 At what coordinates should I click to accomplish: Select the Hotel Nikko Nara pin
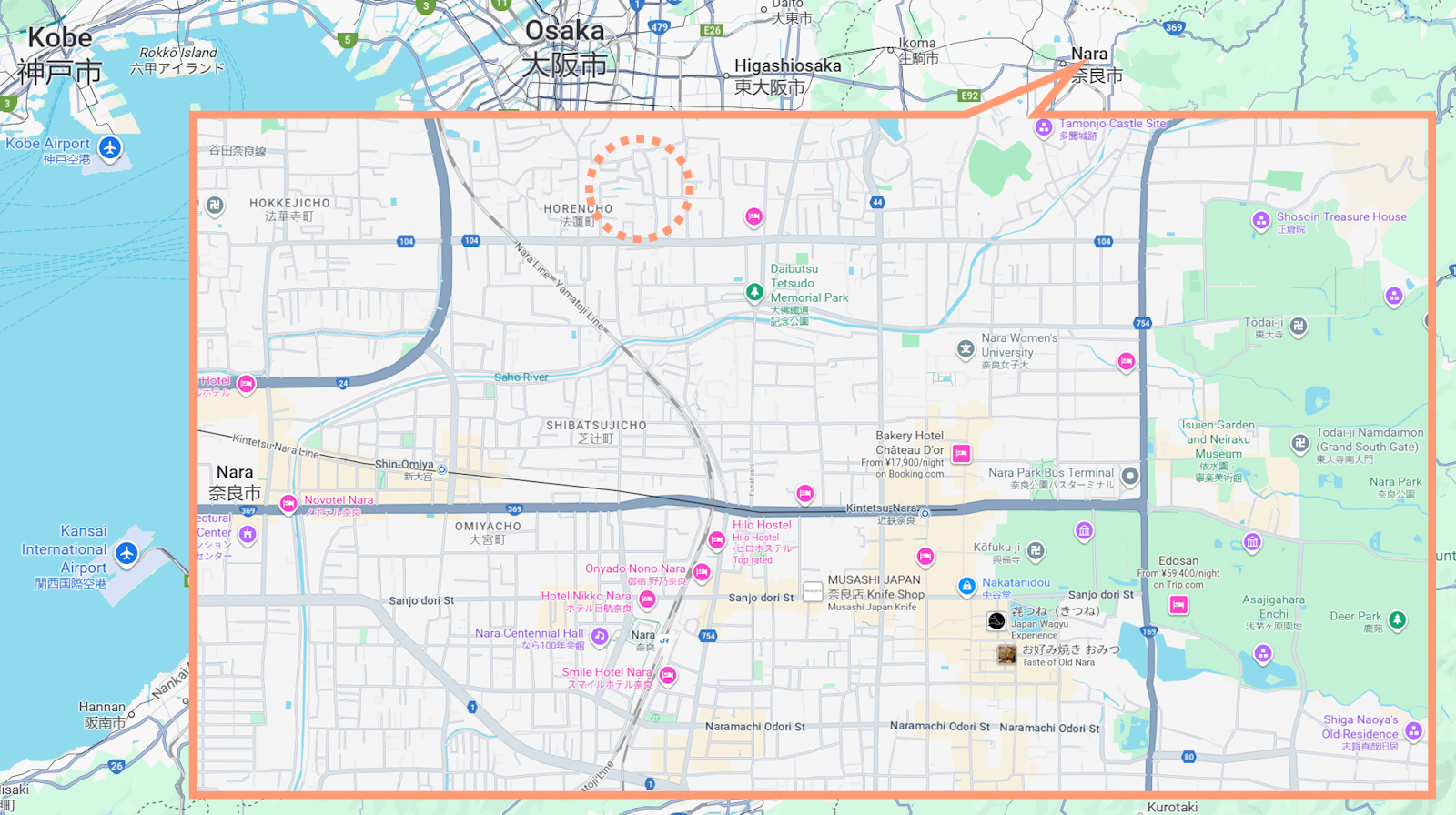(647, 599)
